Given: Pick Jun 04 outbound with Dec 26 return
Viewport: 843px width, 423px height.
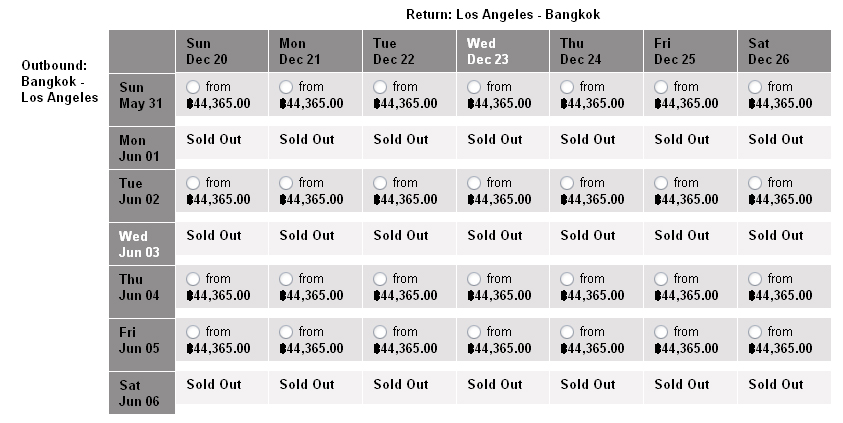Looking at the screenshot, I should [755, 278].
